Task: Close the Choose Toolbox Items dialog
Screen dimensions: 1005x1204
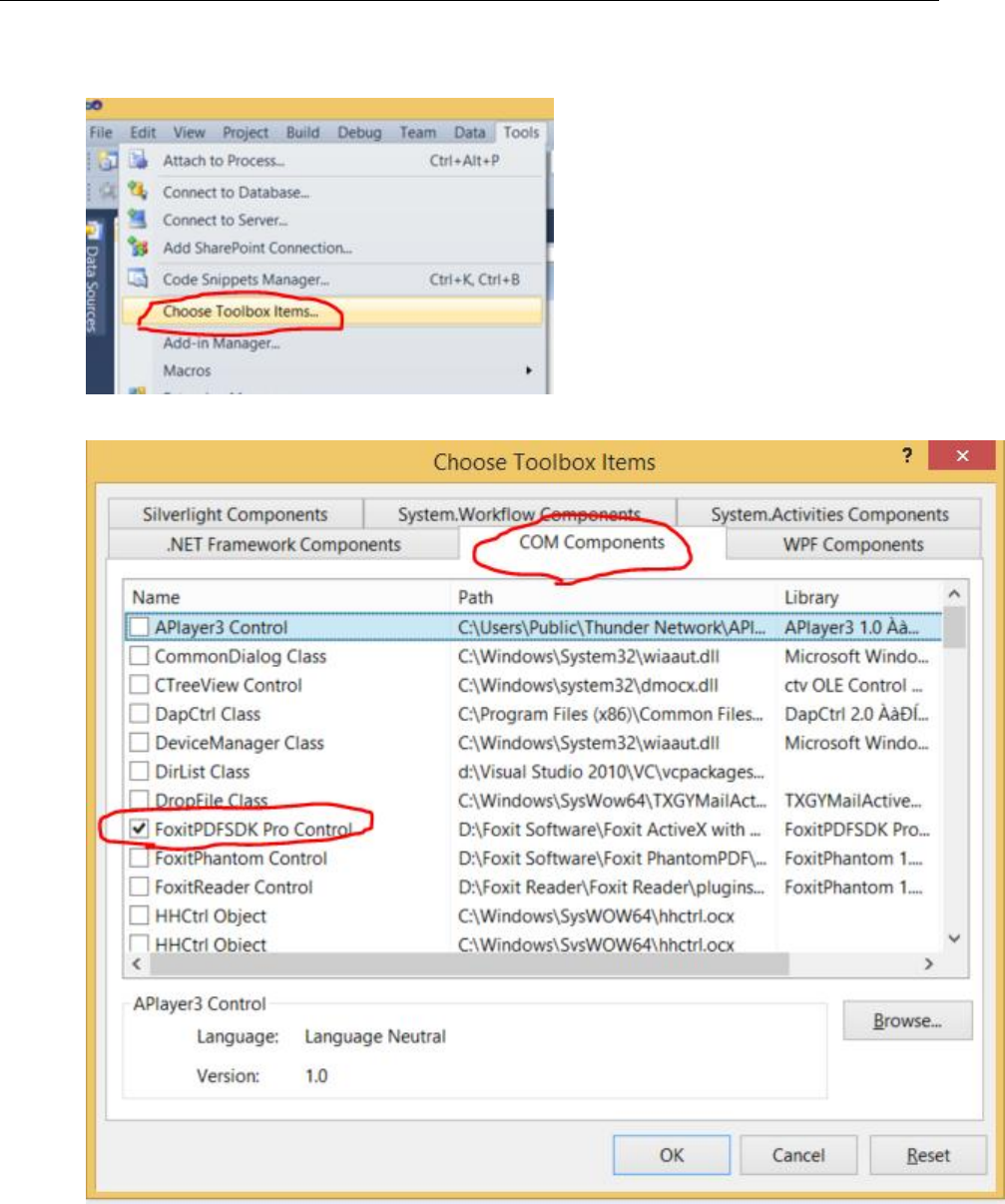Action: [x=961, y=456]
